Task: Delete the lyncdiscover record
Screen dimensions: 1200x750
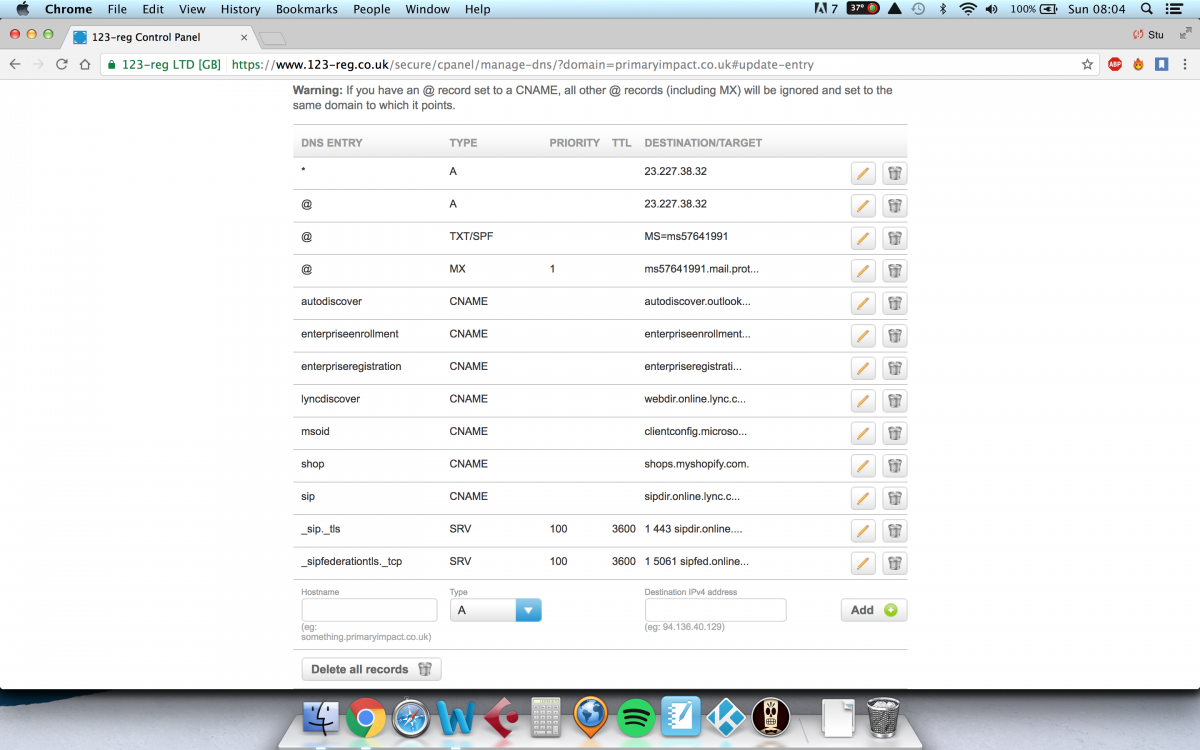Action: click(895, 401)
